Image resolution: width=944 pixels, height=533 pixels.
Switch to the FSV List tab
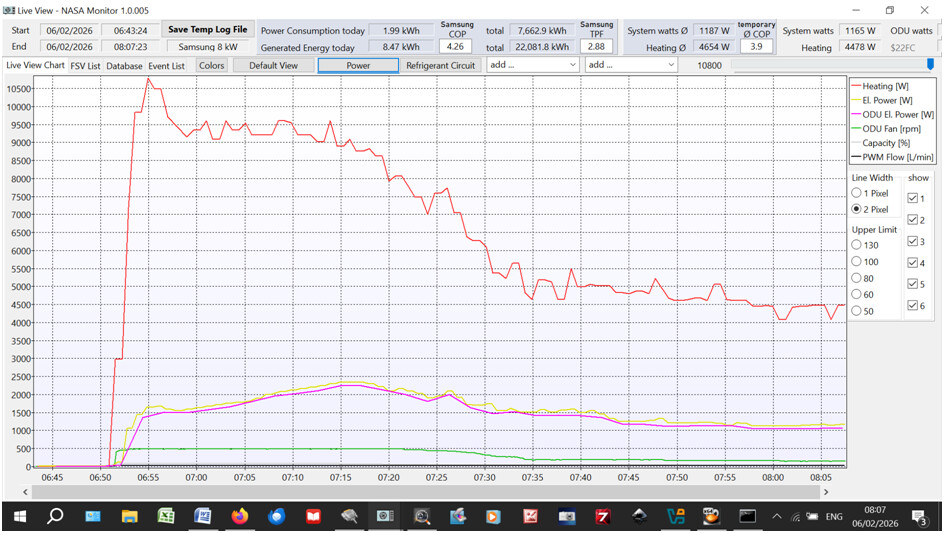[x=85, y=66]
